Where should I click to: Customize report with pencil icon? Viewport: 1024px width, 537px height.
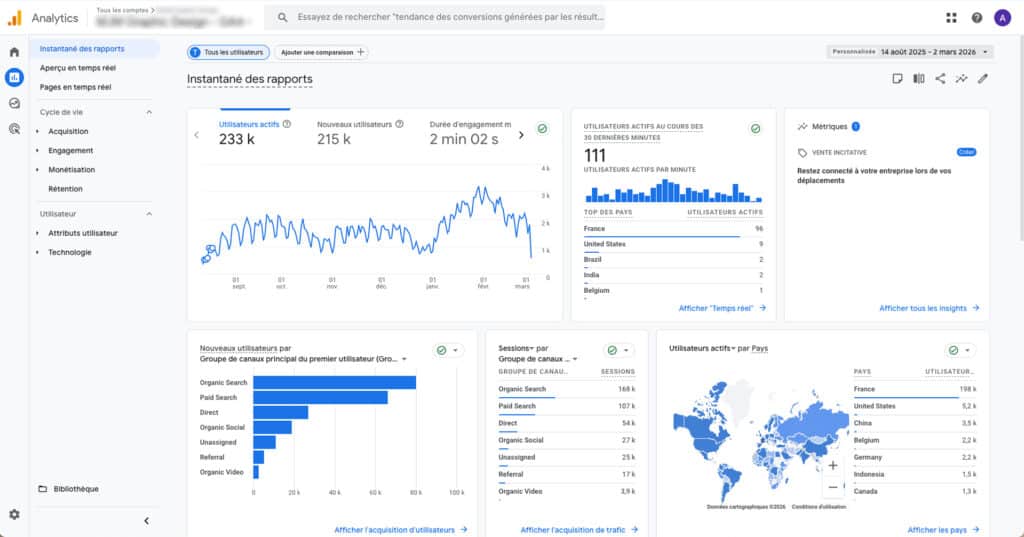[983, 78]
